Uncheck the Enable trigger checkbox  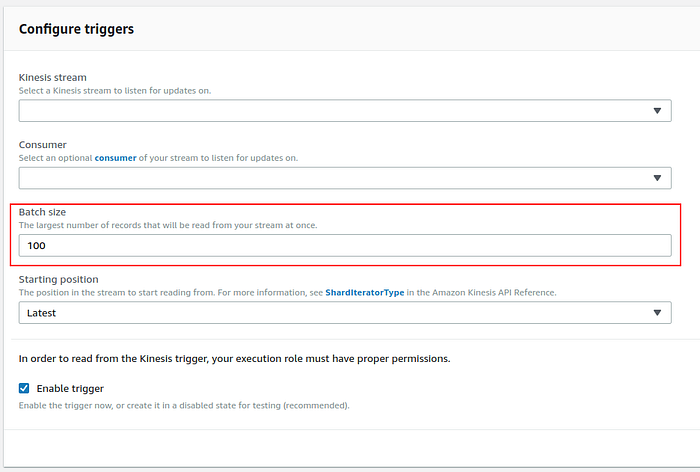(x=24, y=388)
